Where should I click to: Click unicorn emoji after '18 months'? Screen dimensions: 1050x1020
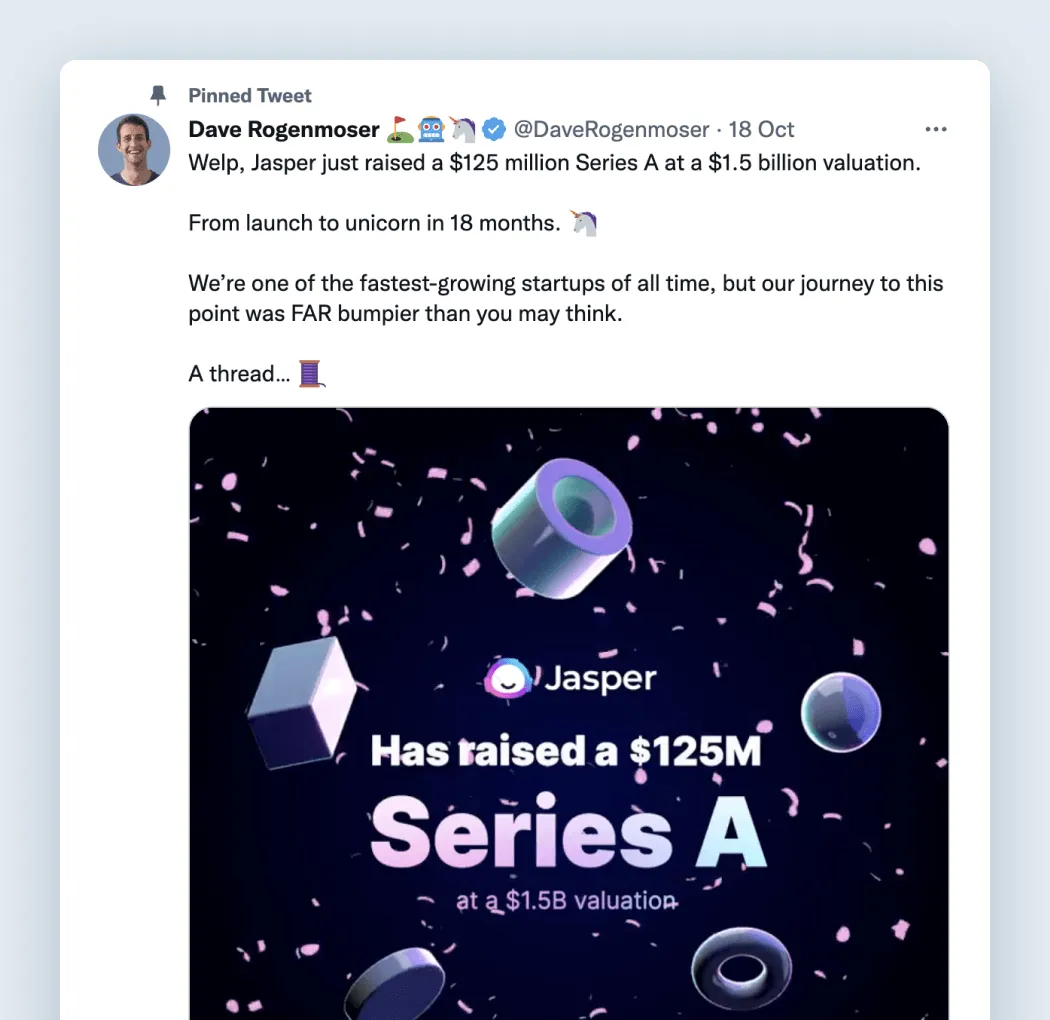point(584,223)
